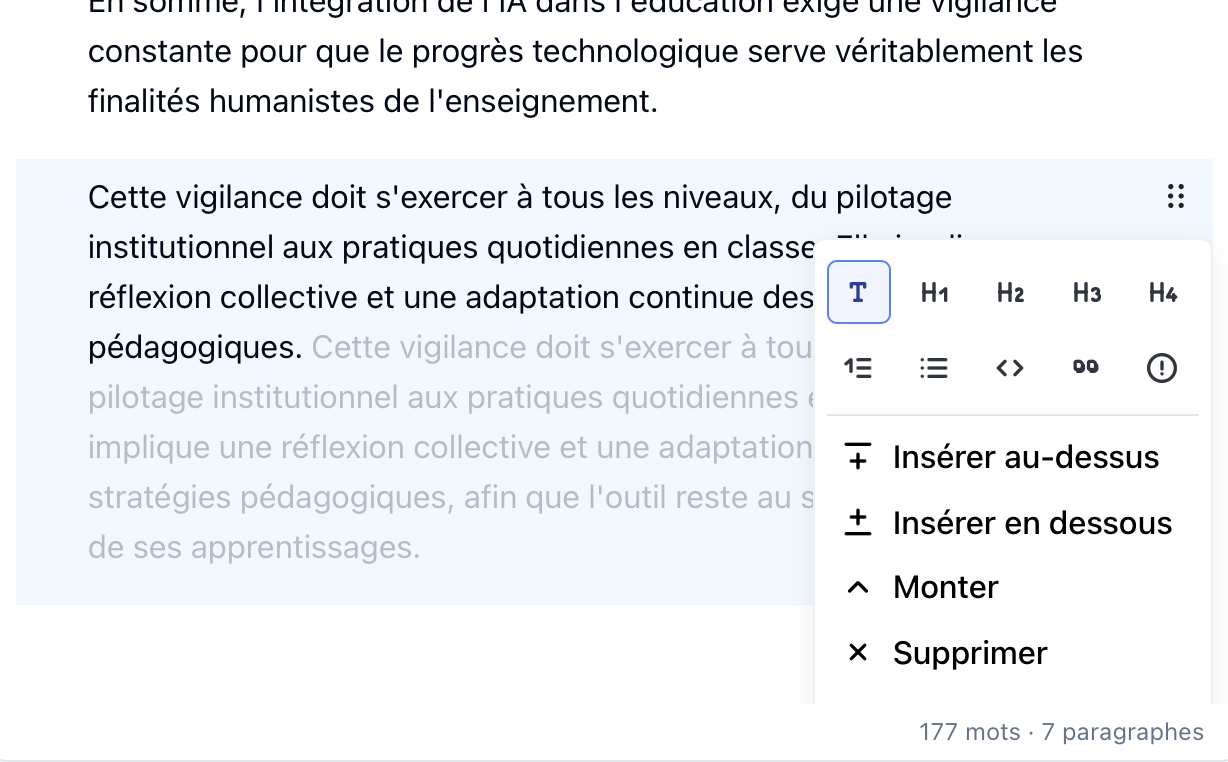Set block to Heading 1
The width and height of the screenshot is (1228, 762).
(x=934, y=292)
